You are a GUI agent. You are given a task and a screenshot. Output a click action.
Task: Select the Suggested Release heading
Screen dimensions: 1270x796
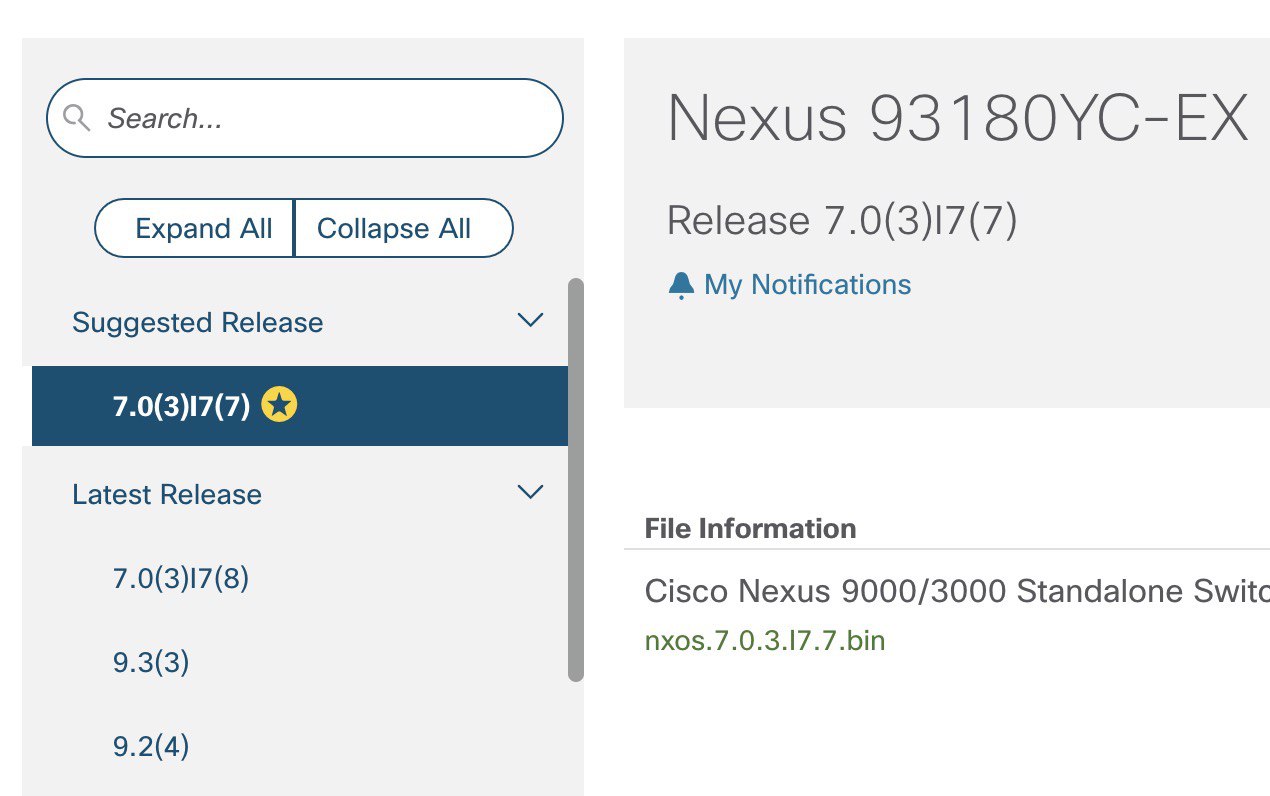198,322
